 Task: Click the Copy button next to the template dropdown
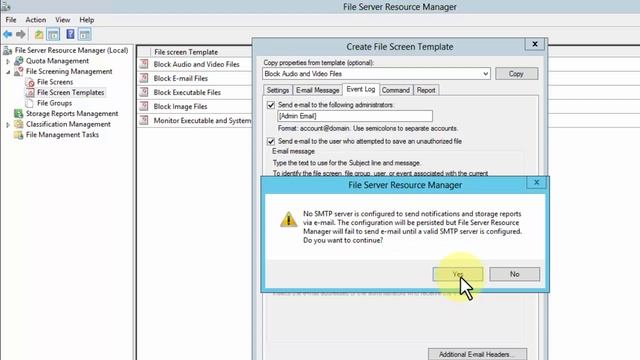point(516,73)
